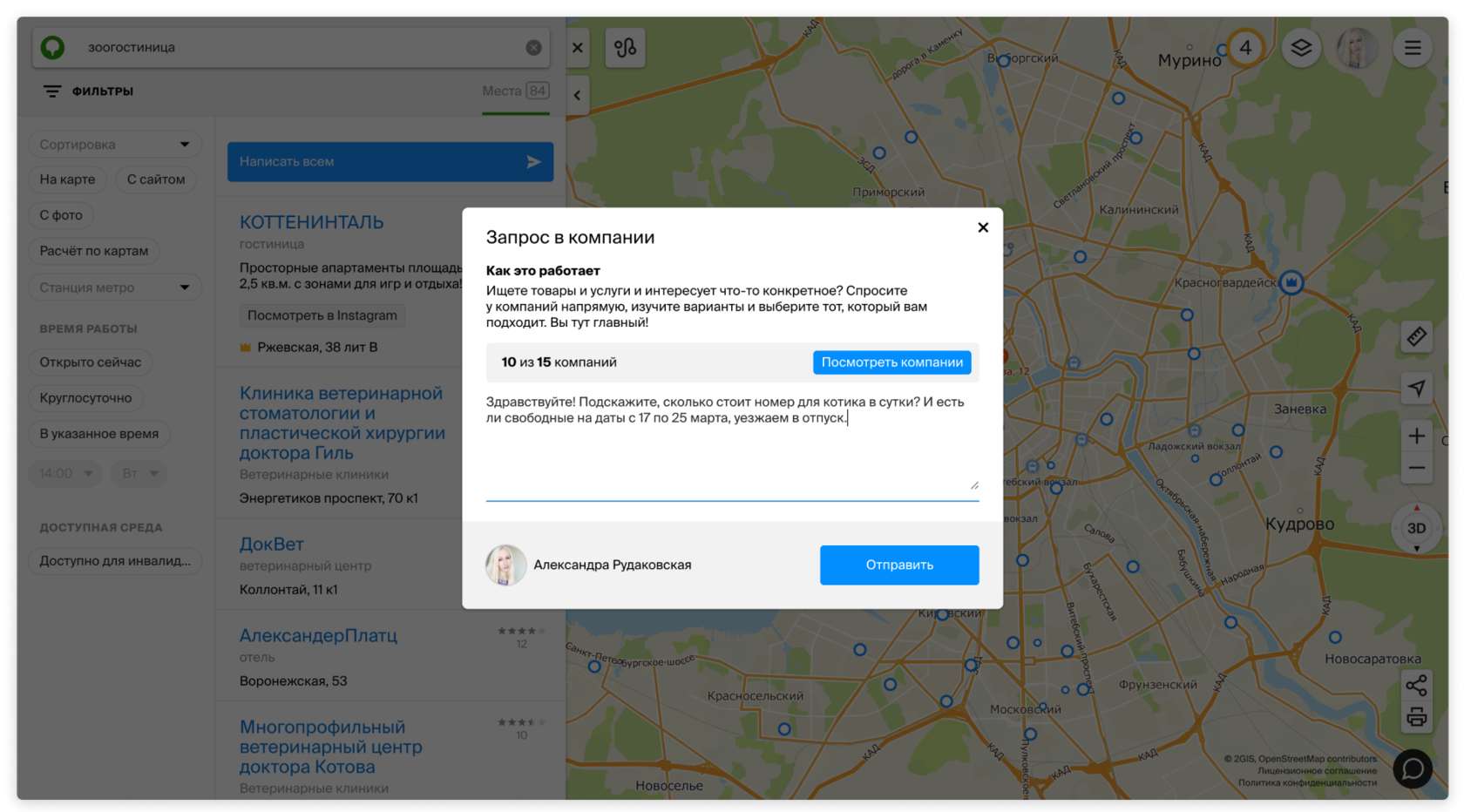Toggle the 'На карте' filter chip

[67, 179]
